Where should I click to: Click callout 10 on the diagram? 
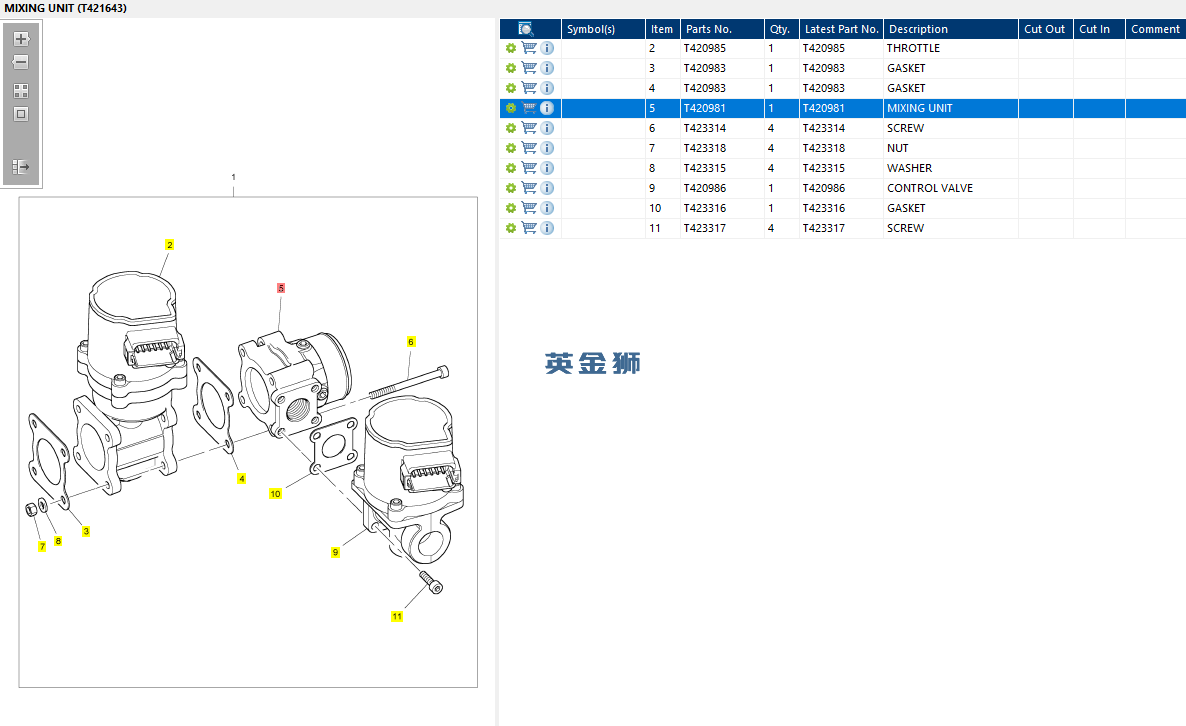(x=275, y=494)
